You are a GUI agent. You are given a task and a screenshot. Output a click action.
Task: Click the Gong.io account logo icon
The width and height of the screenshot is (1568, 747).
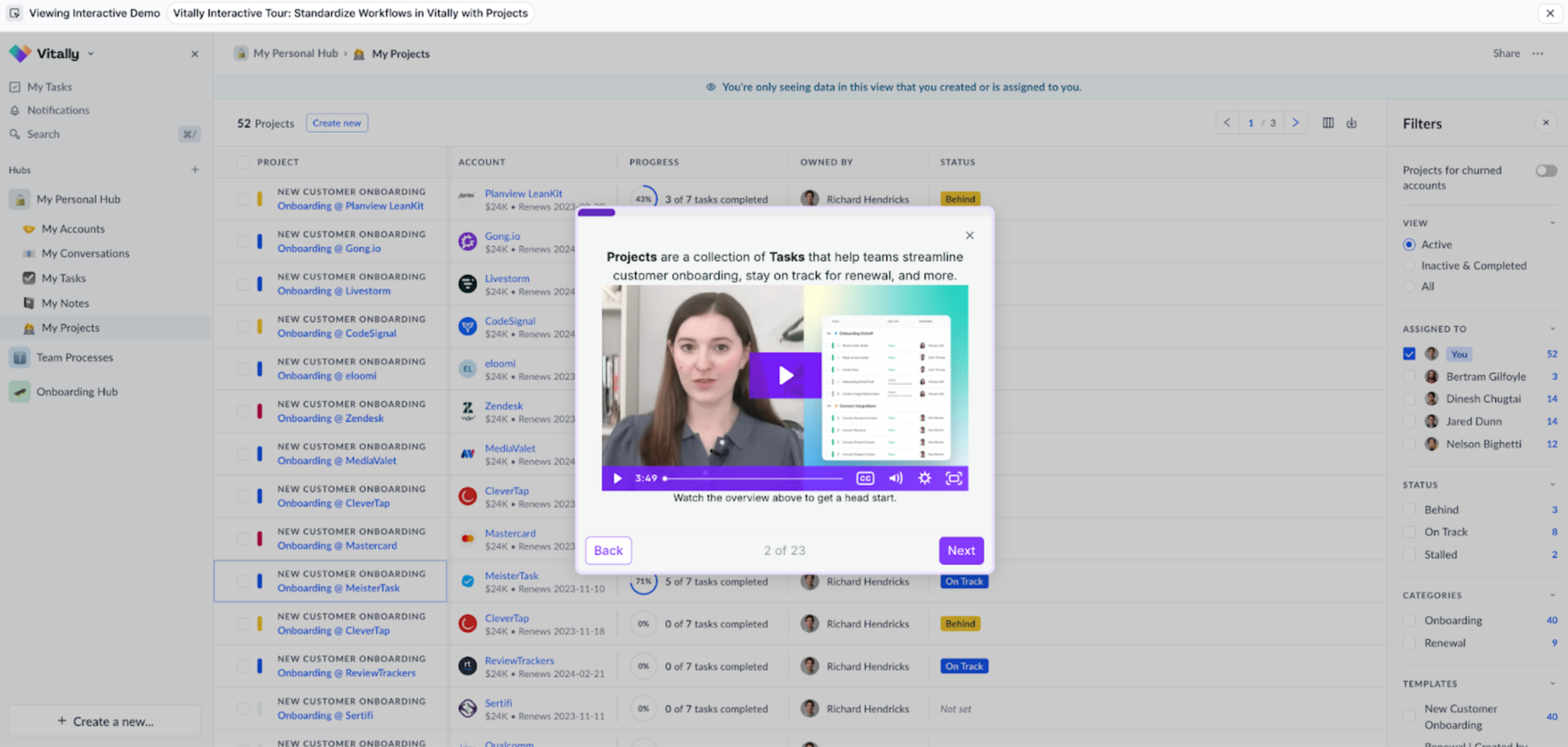click(467, 241)
